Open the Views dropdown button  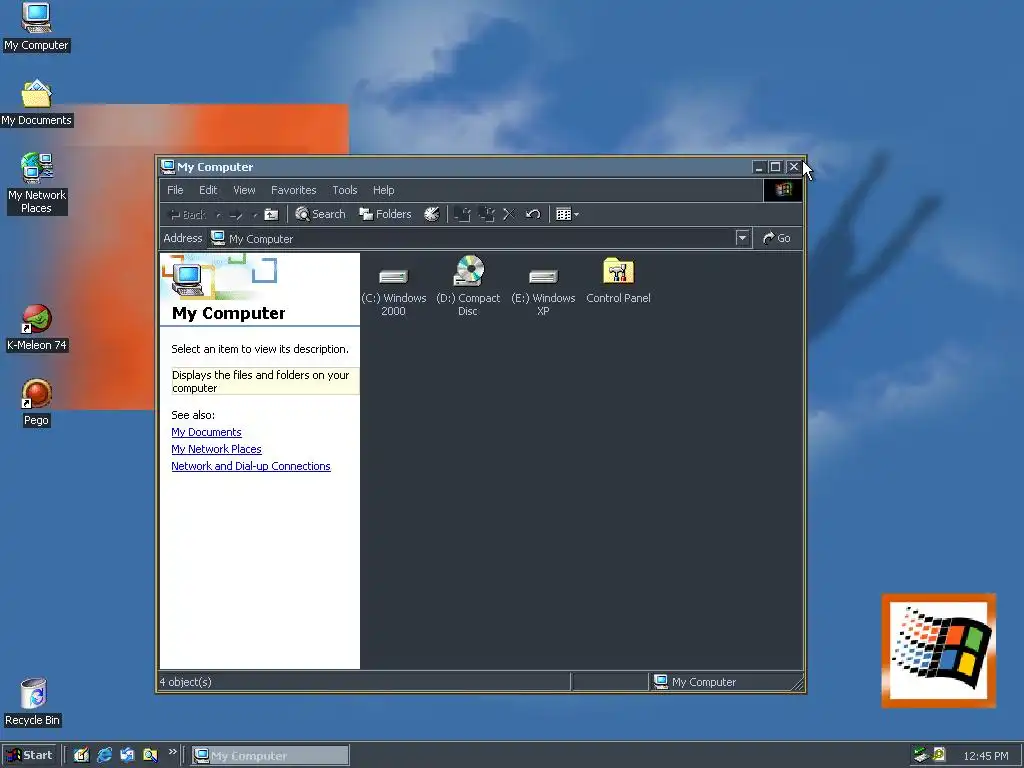pyautogui.click(x=567, y=214)
